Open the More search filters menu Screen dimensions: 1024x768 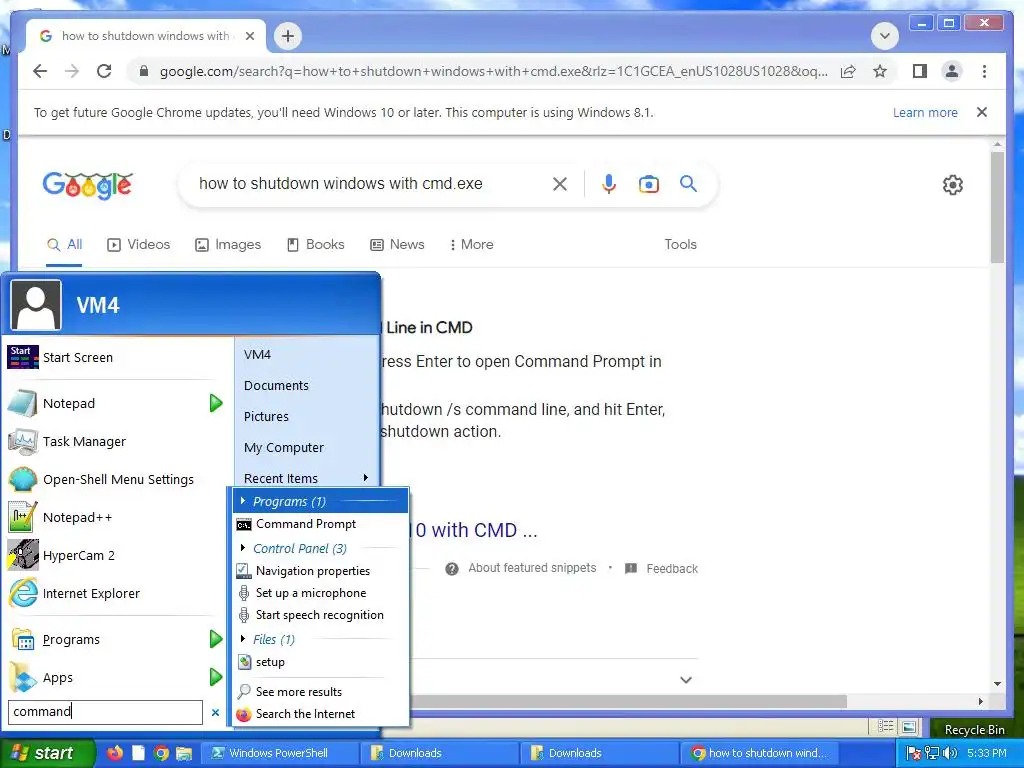pyautogui.click(x=471, y=244)
